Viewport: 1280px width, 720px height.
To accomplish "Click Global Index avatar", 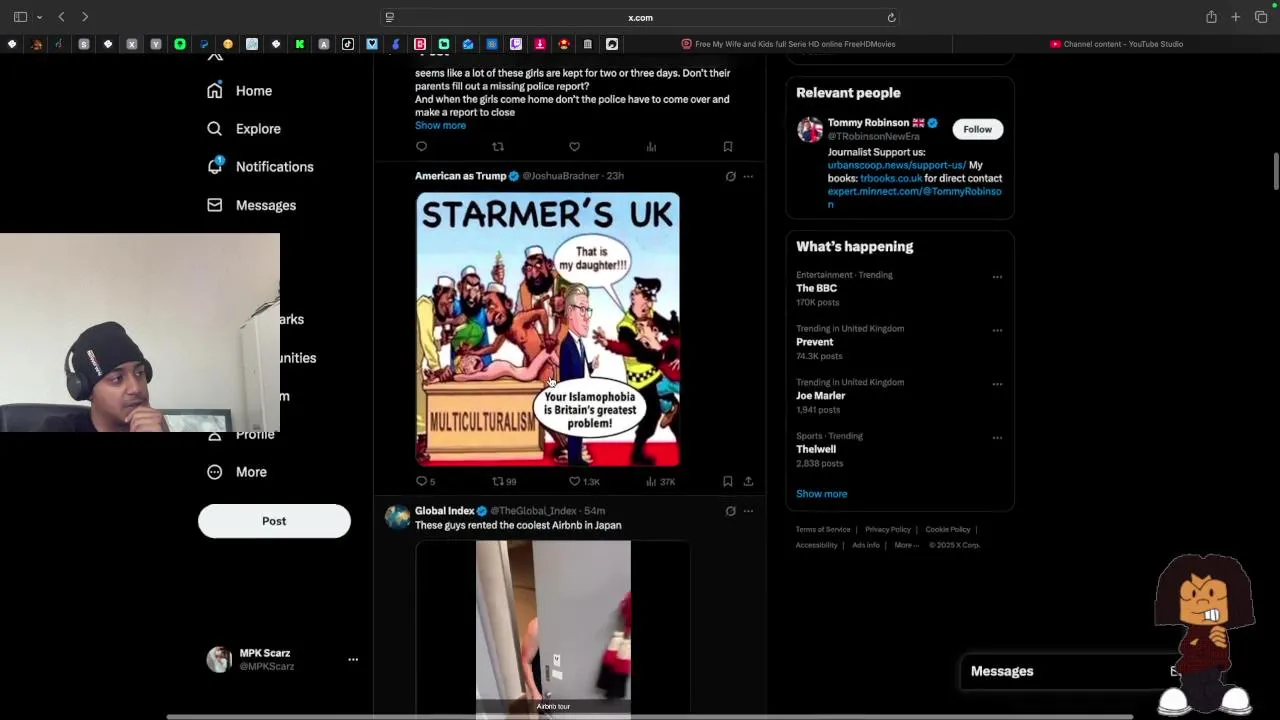I will [x=398, y=517].
